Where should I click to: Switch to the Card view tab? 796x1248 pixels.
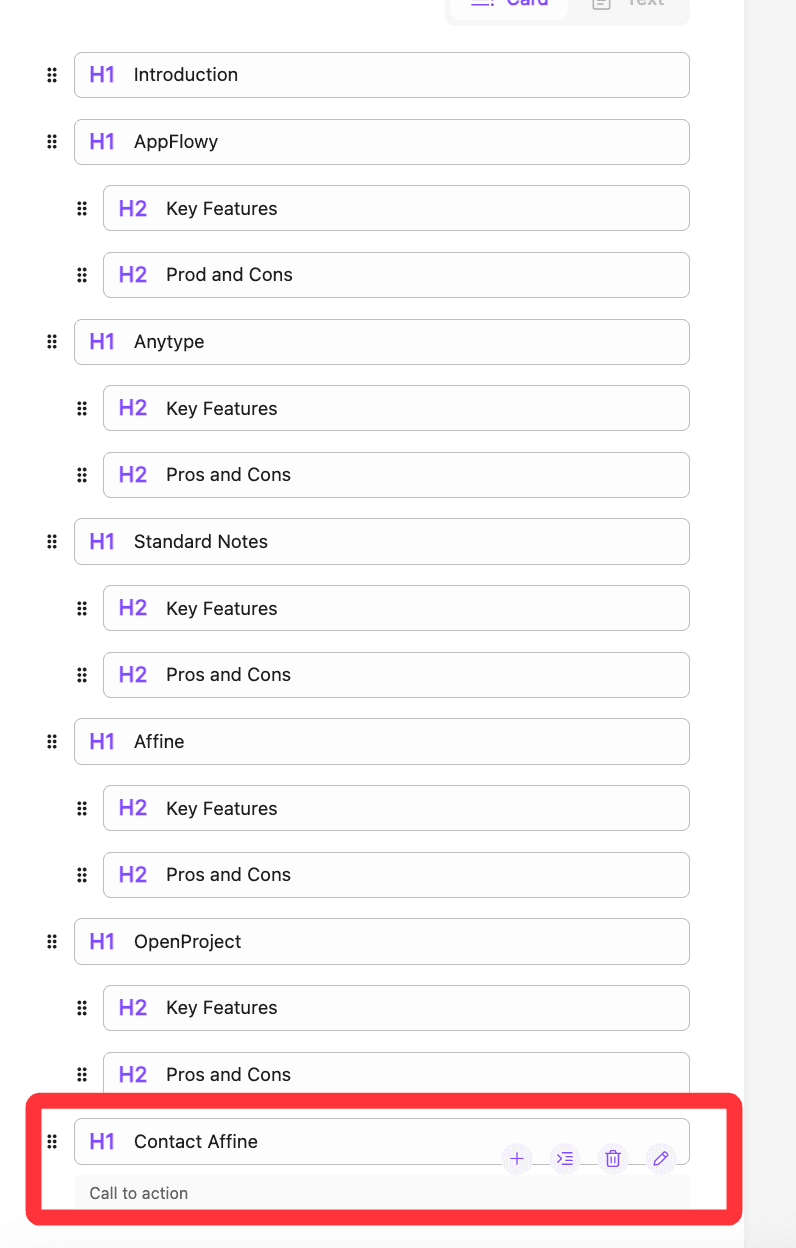(510, 4)
